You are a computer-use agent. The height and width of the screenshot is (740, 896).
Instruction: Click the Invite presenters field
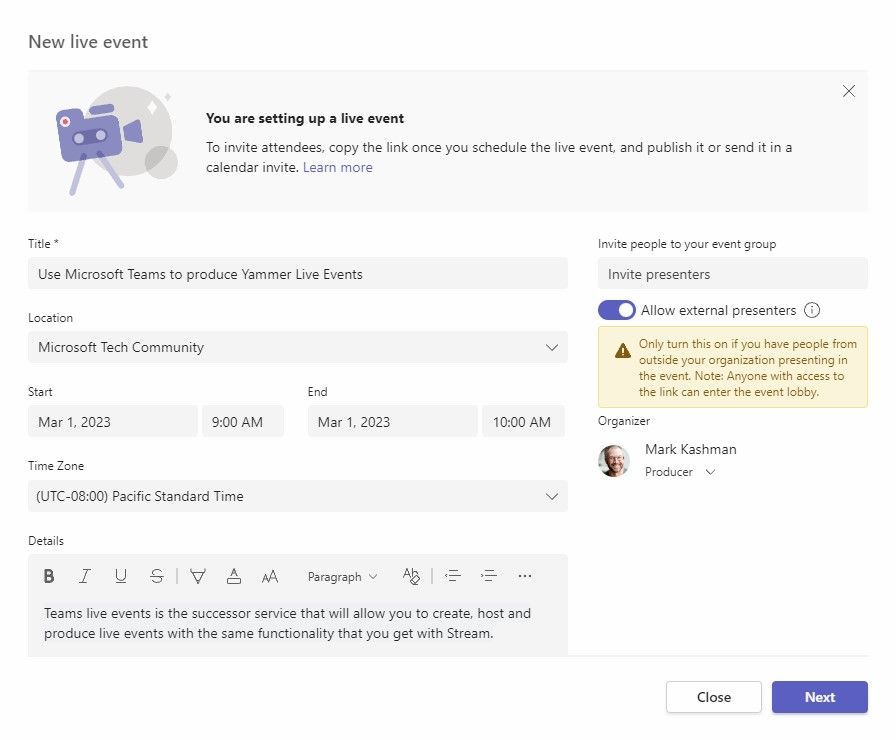tap(733, 274)
